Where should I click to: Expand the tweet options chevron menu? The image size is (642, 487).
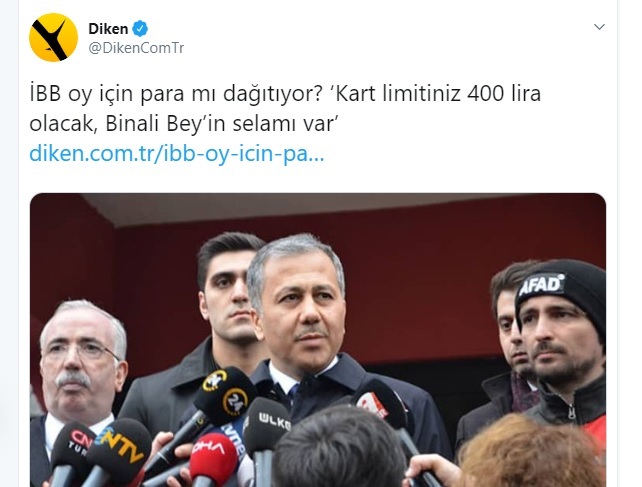click(x=599, y=27)
